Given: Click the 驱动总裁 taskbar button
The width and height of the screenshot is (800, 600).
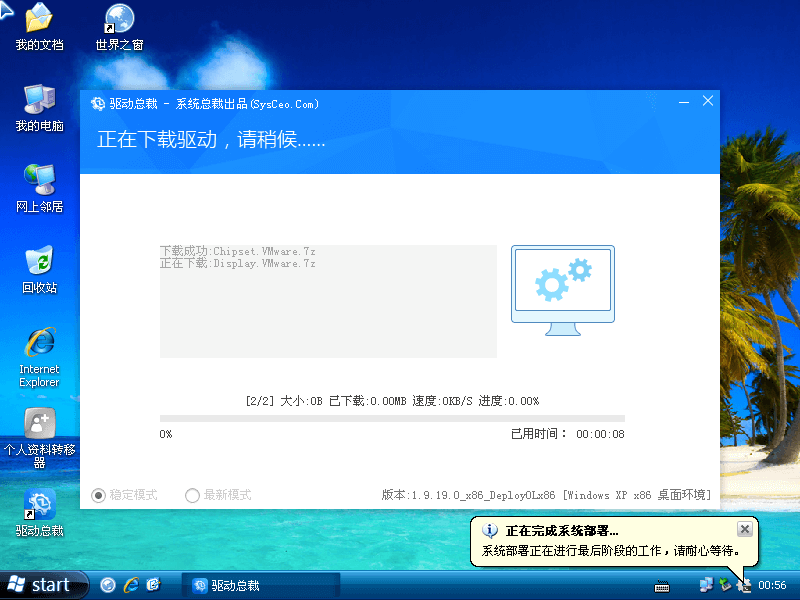Looking at the screenshot, I should (261, 585).
